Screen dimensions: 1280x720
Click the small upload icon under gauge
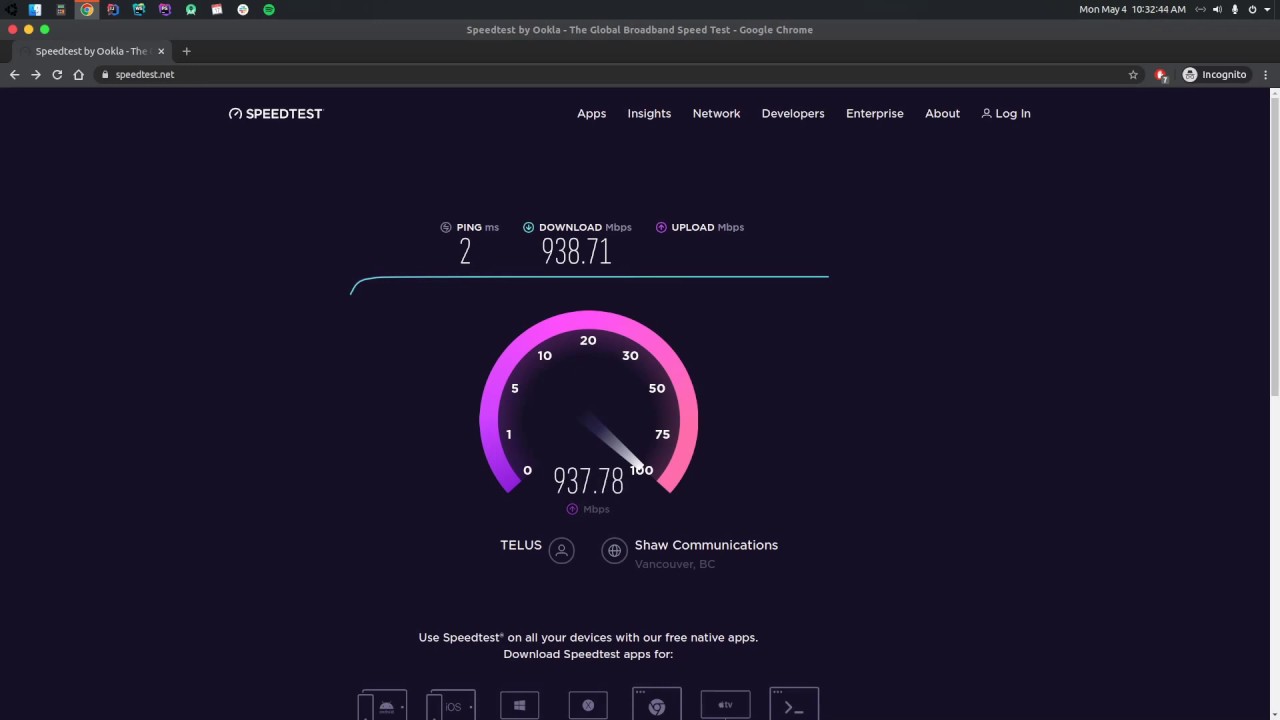tap(572, 509)
